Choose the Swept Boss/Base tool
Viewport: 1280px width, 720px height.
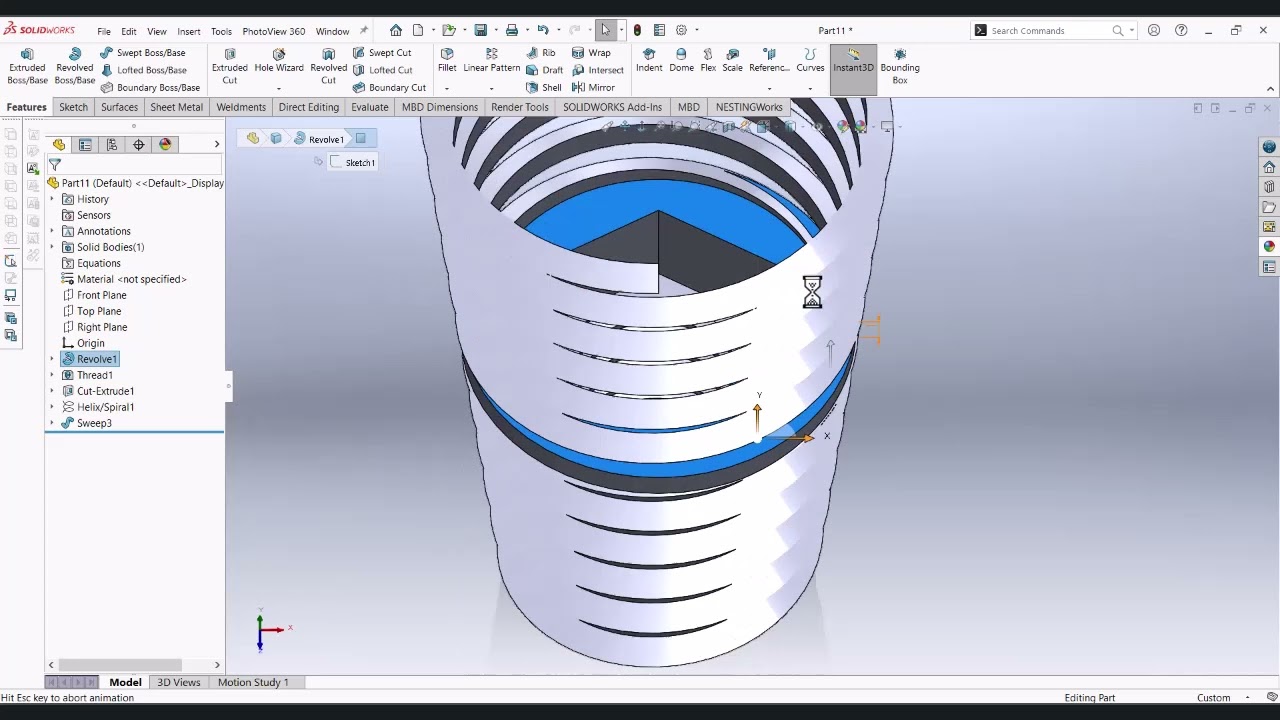click(x=143, y=53)
